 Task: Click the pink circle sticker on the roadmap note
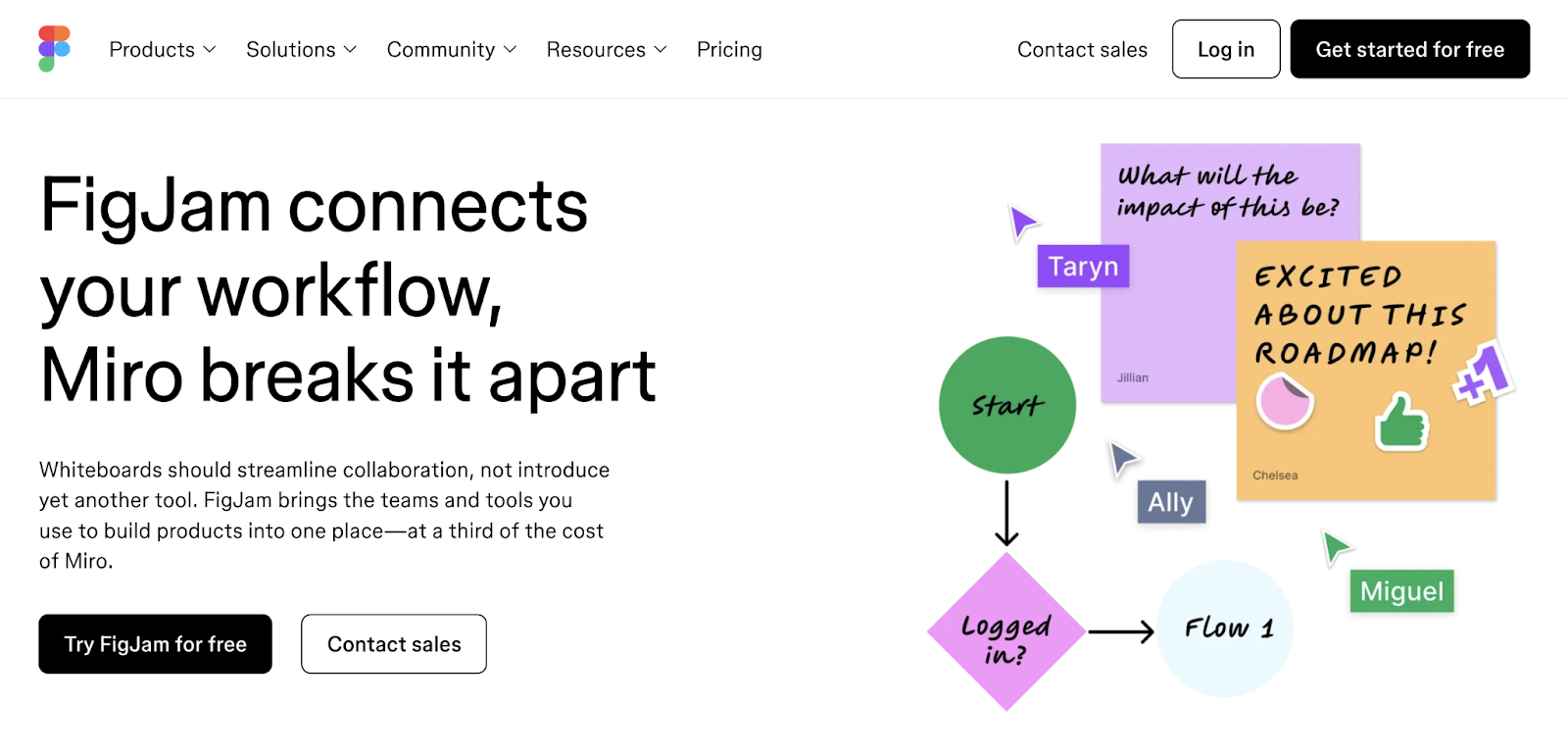coord(1284,401)
